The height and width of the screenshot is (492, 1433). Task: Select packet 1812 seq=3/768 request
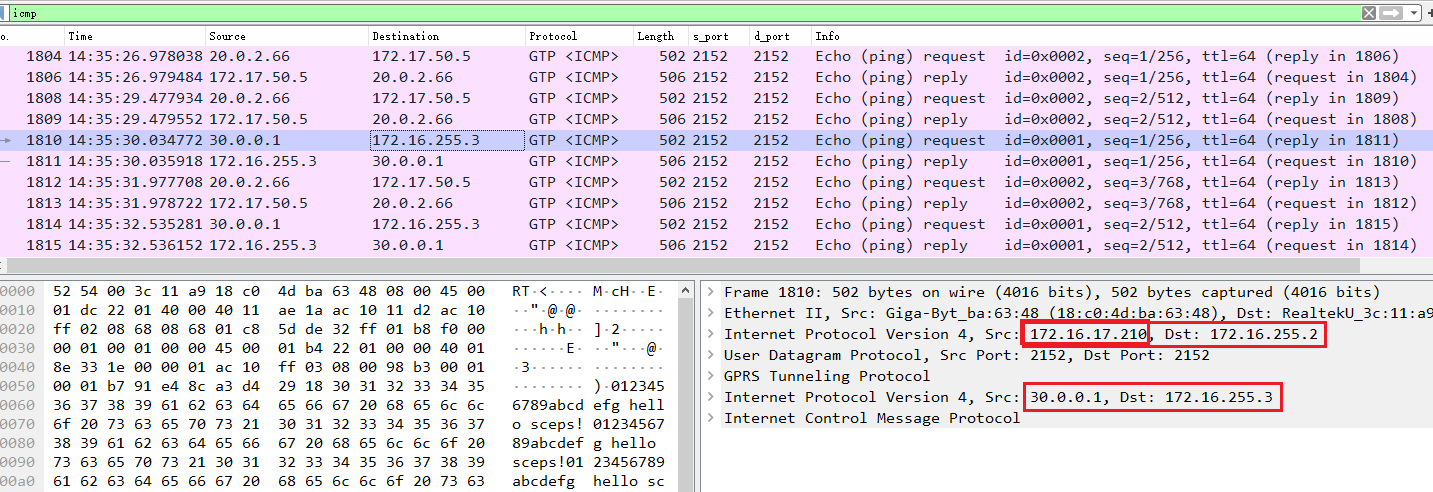click(x=716, y=182)
